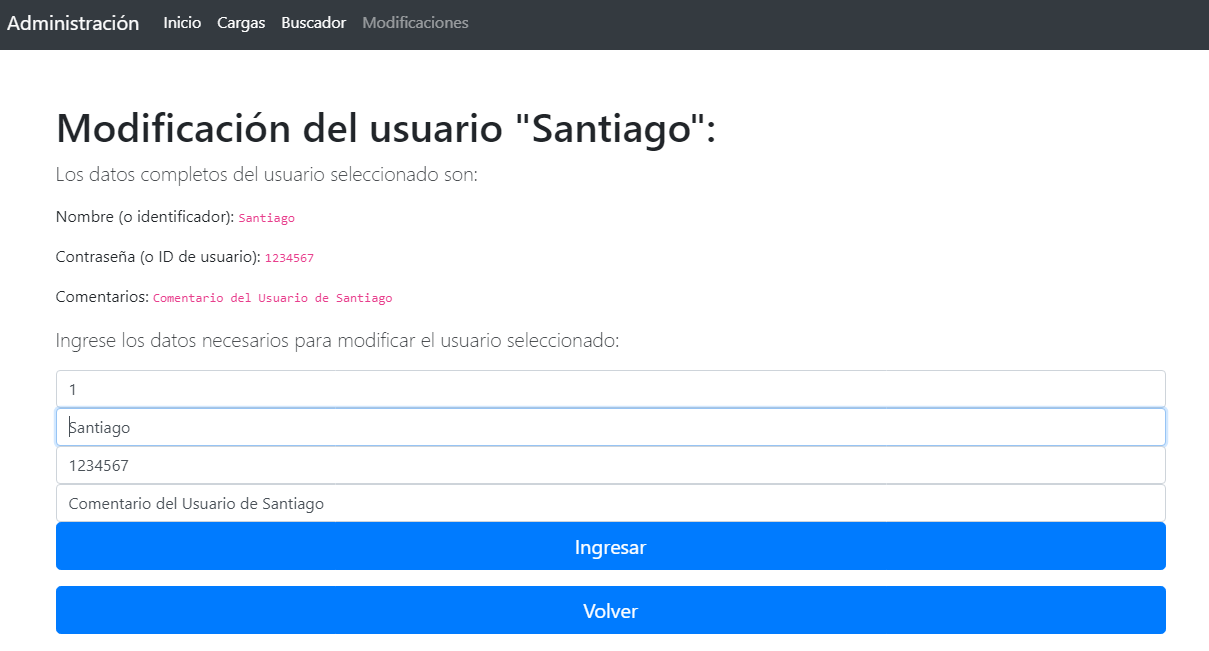Focus the Santiago name input field
Viewport: 1209px width, 651px height.
pyautogui.click(x=610, y=426)
